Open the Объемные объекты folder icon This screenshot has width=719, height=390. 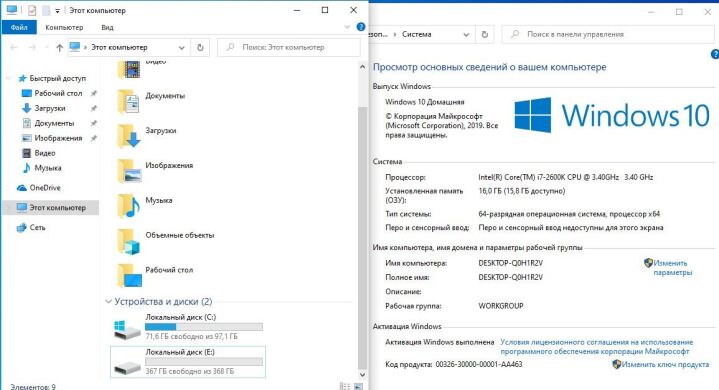(128, 241)
